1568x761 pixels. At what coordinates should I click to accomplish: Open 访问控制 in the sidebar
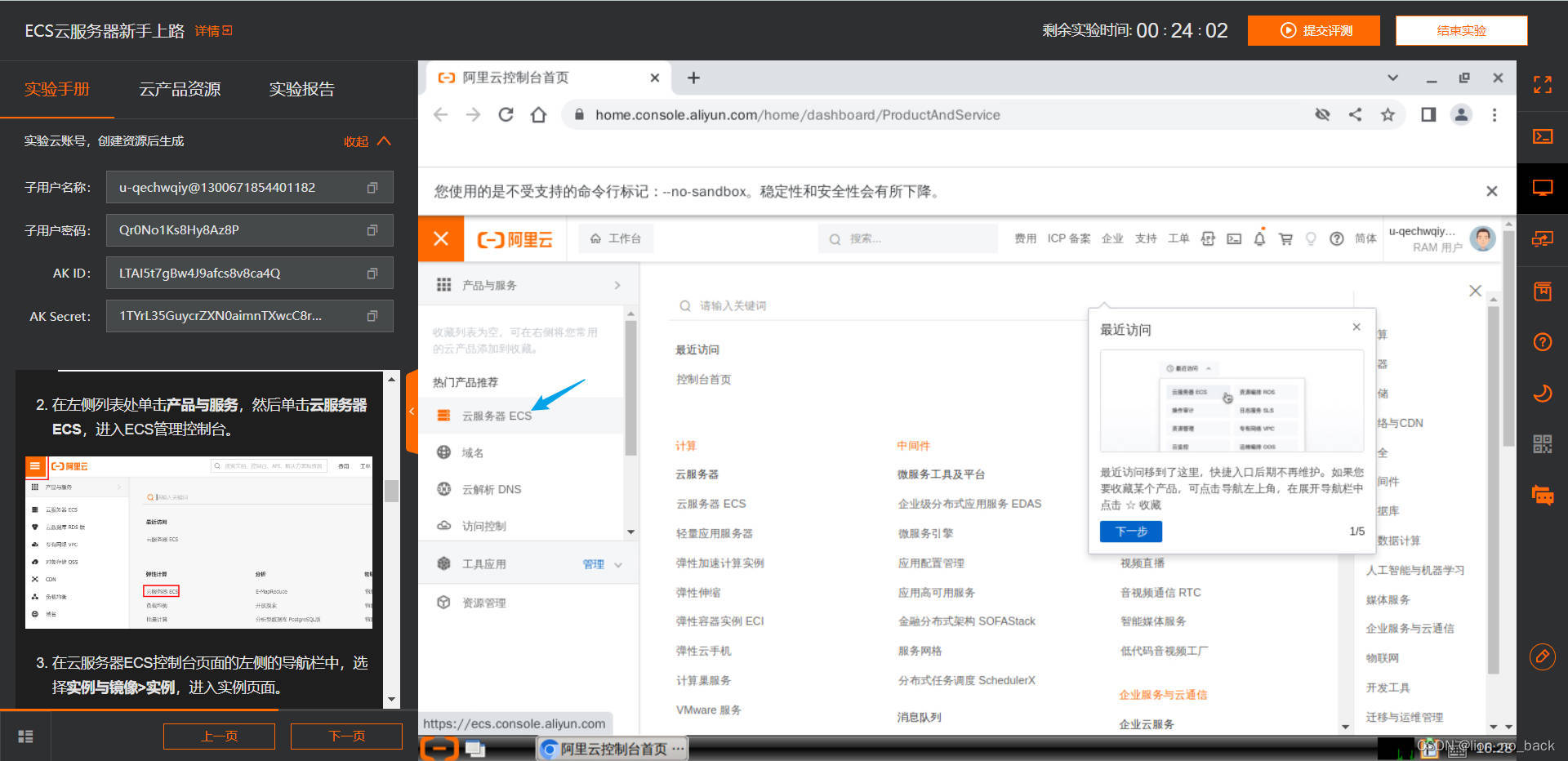point(484,526)
